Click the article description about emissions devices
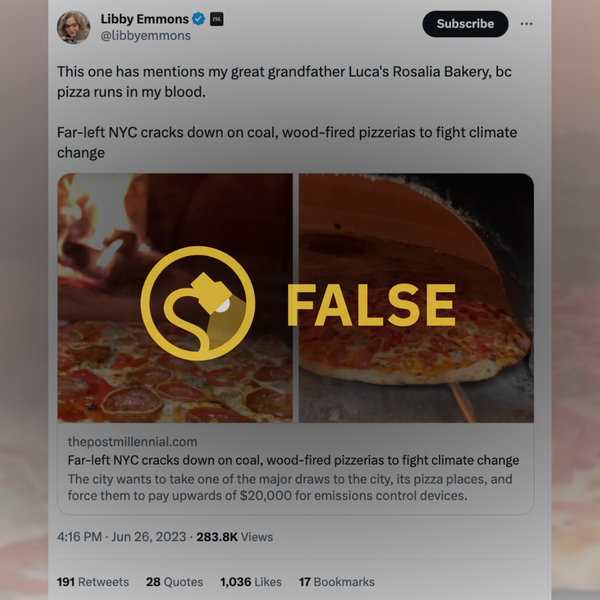 click(x=290, y=487)
